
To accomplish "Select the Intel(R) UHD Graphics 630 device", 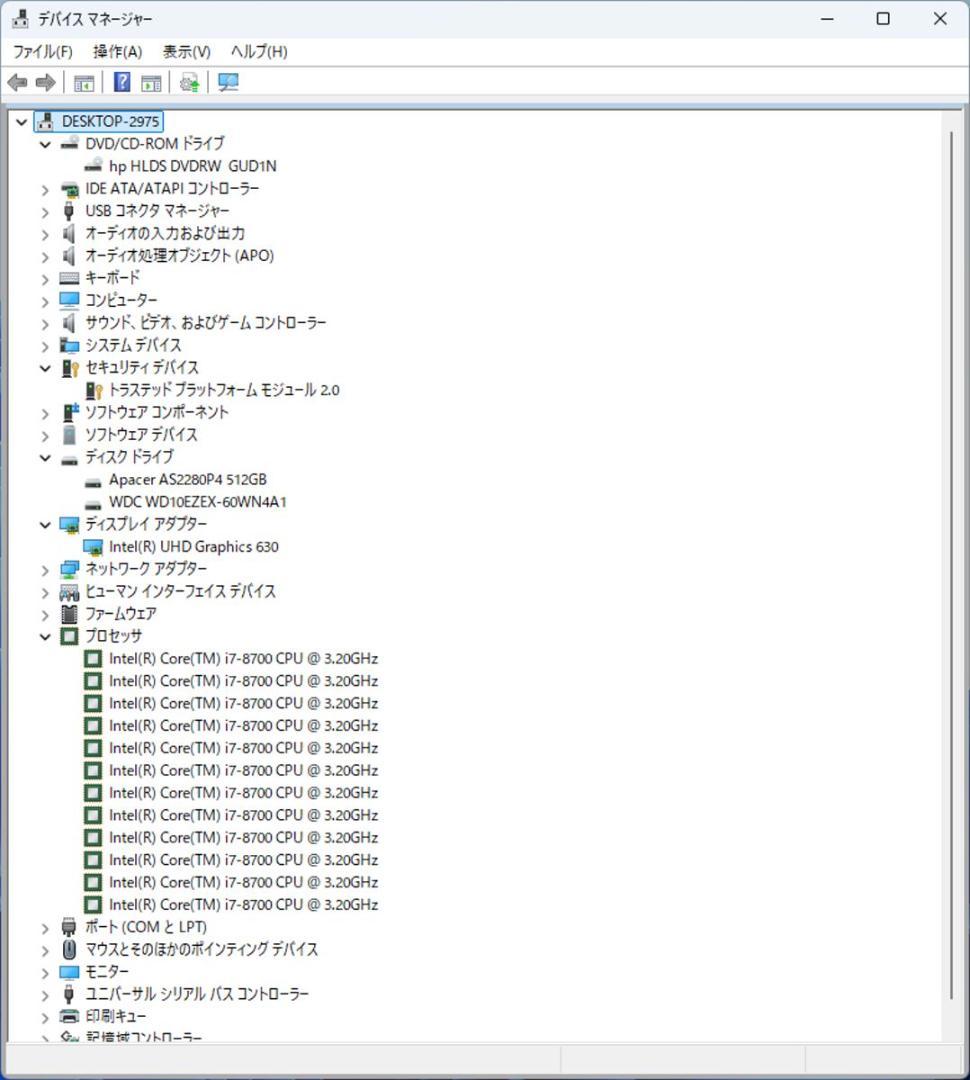I will click(x=195, y=546).
